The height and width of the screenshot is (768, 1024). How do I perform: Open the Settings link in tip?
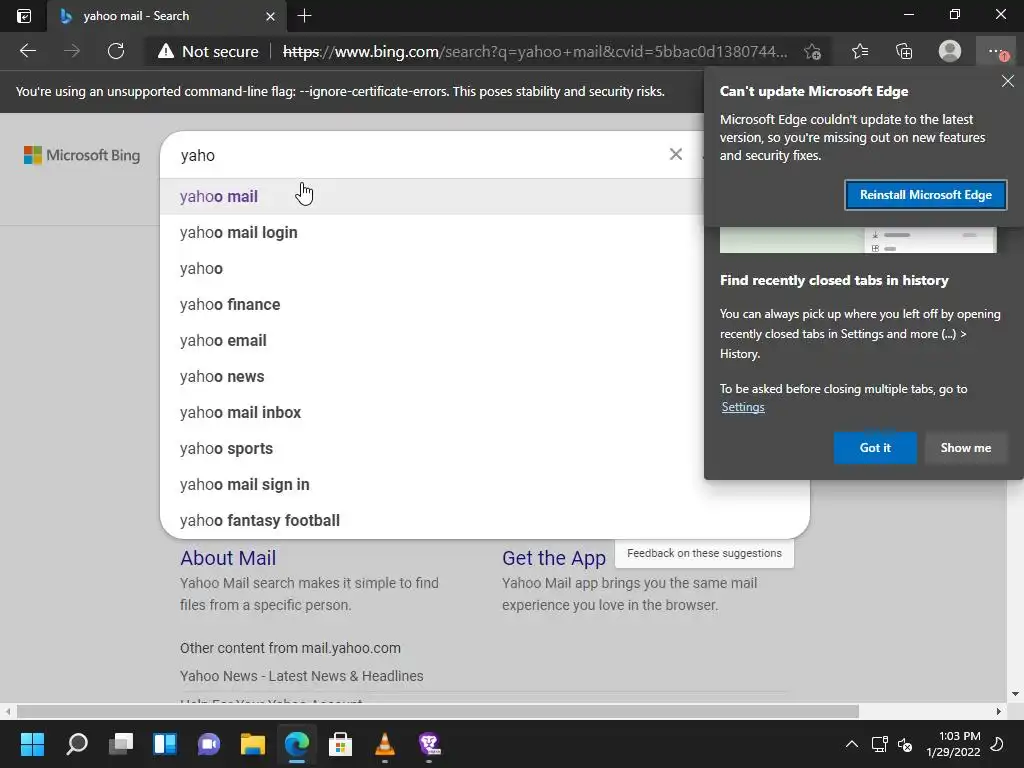coord(743,407)
